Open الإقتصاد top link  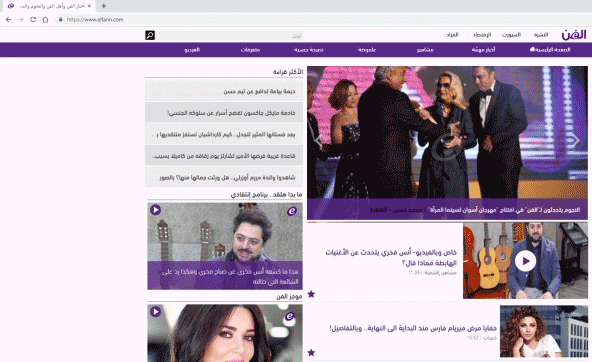(482, 35)
